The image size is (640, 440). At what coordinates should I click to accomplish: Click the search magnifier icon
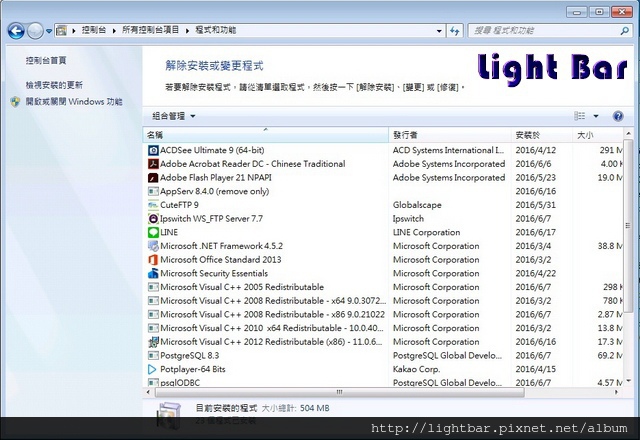(624, 31)
